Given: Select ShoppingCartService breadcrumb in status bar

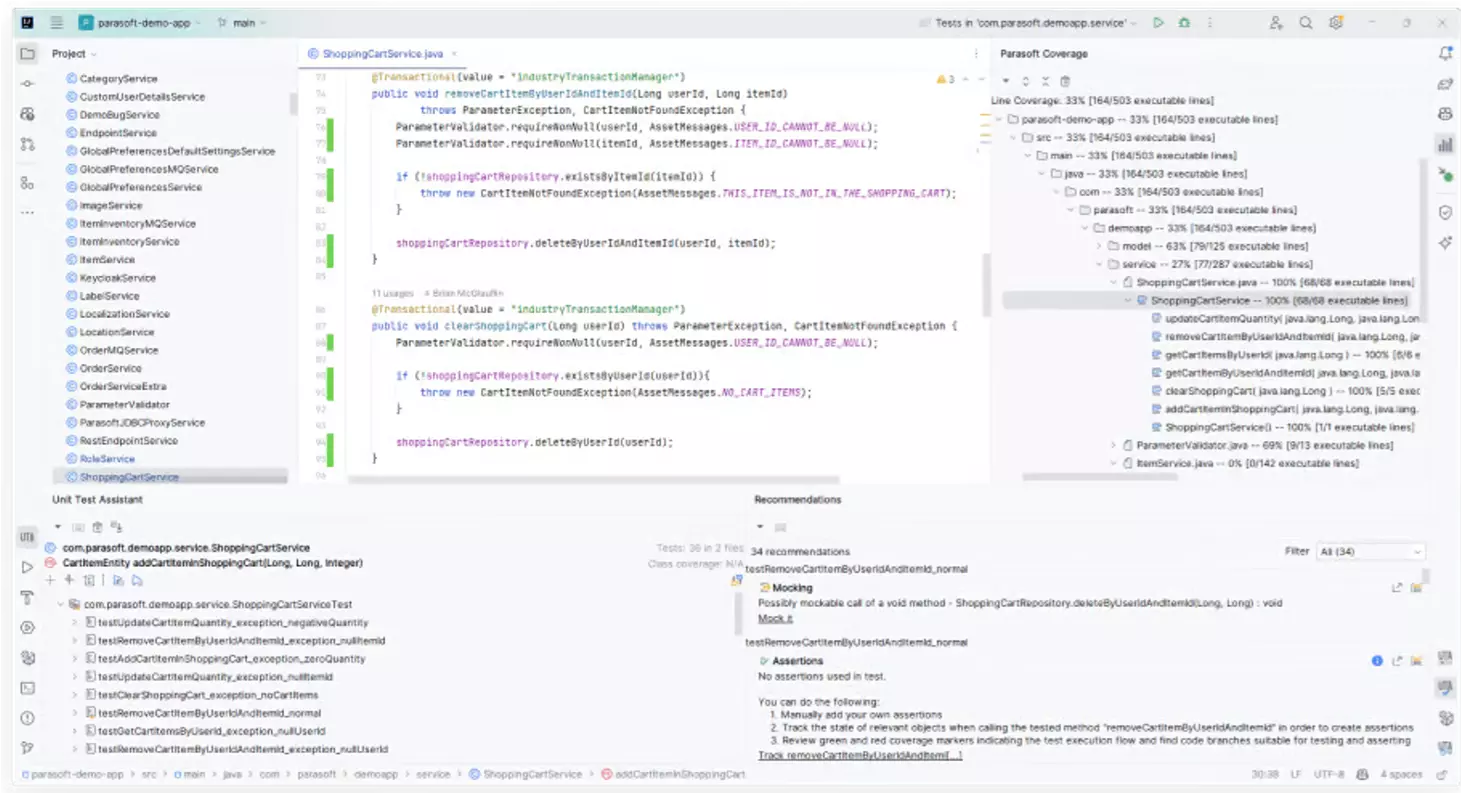Looking at the screenshot, I should click(525, 775).
